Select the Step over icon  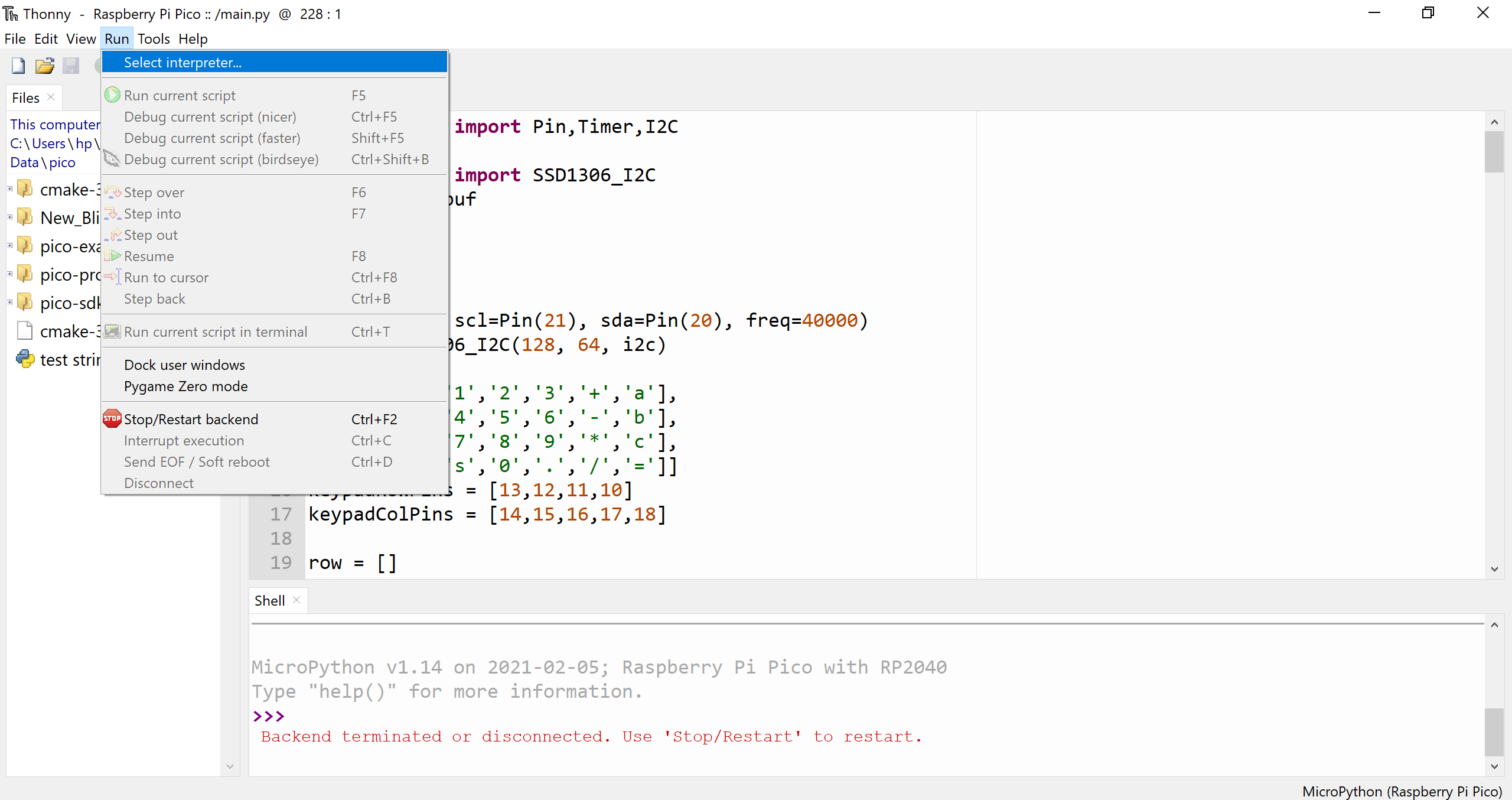[112, 191]
